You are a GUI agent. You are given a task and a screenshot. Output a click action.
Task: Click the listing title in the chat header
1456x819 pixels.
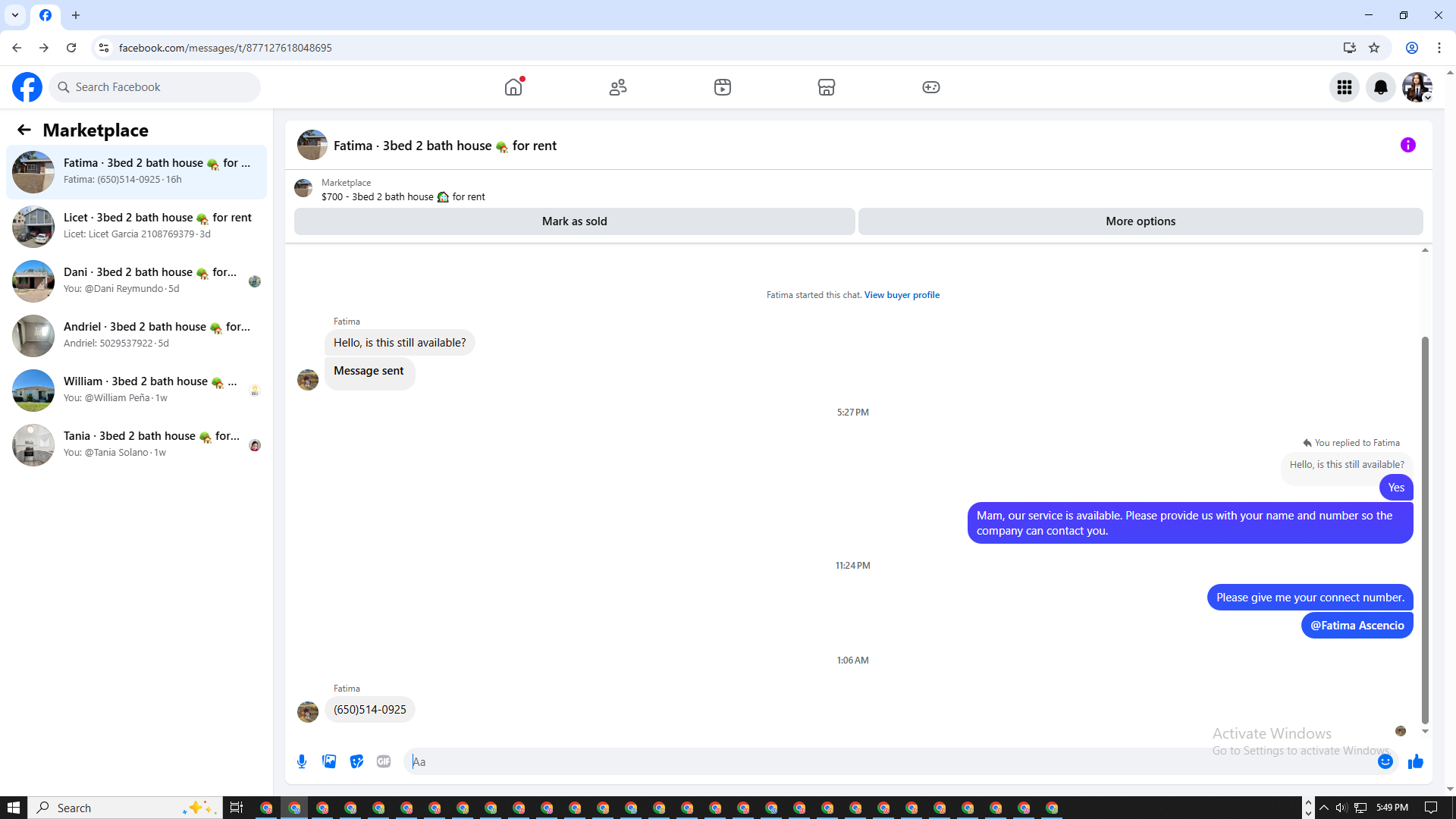(445, 146)
